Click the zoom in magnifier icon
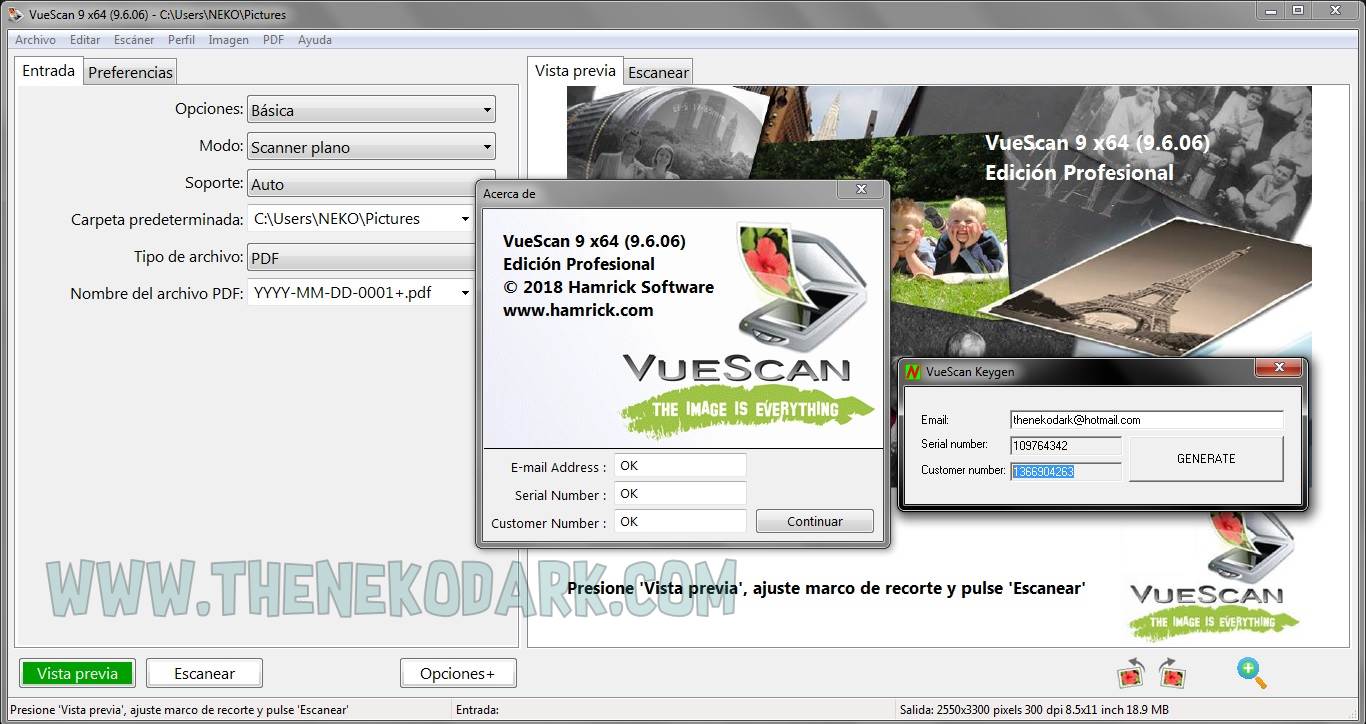The image size is (1366, 724). [1251, 672]
